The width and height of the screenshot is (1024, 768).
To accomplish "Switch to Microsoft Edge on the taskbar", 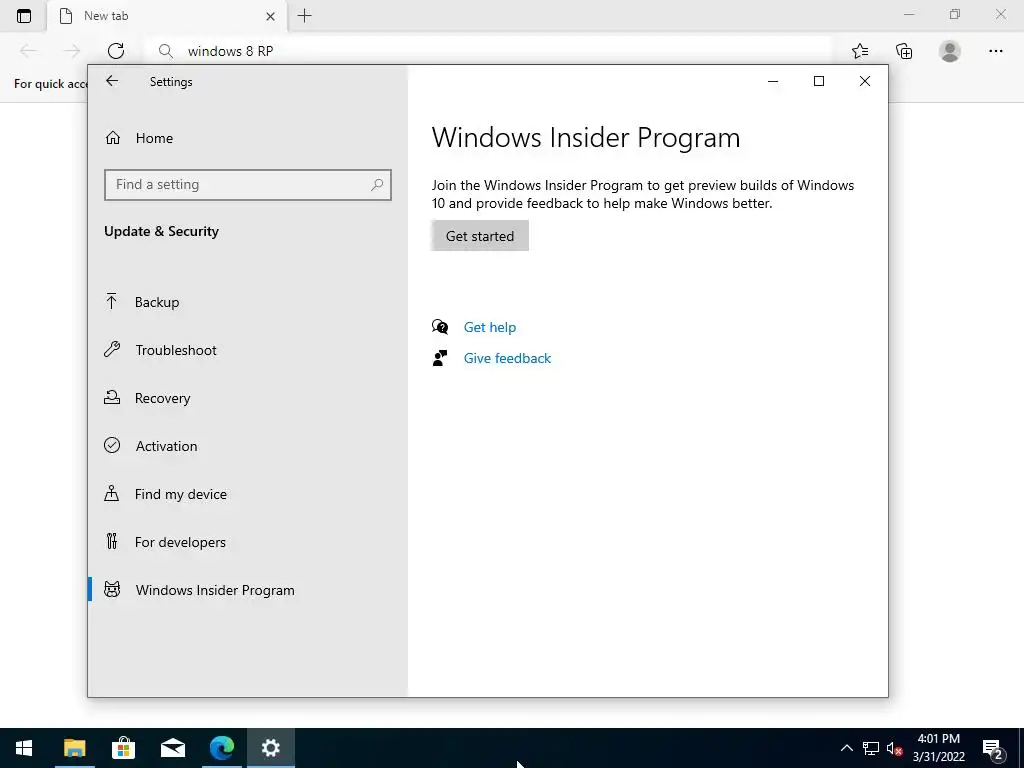I will point(222,748).
